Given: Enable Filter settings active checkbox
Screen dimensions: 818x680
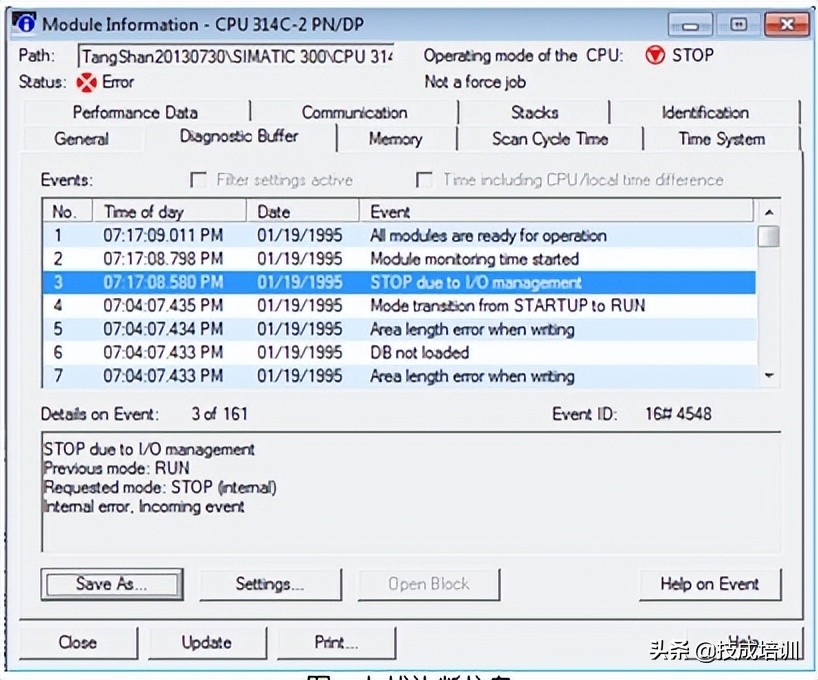Looking at the screenshot, I should 198,180.
